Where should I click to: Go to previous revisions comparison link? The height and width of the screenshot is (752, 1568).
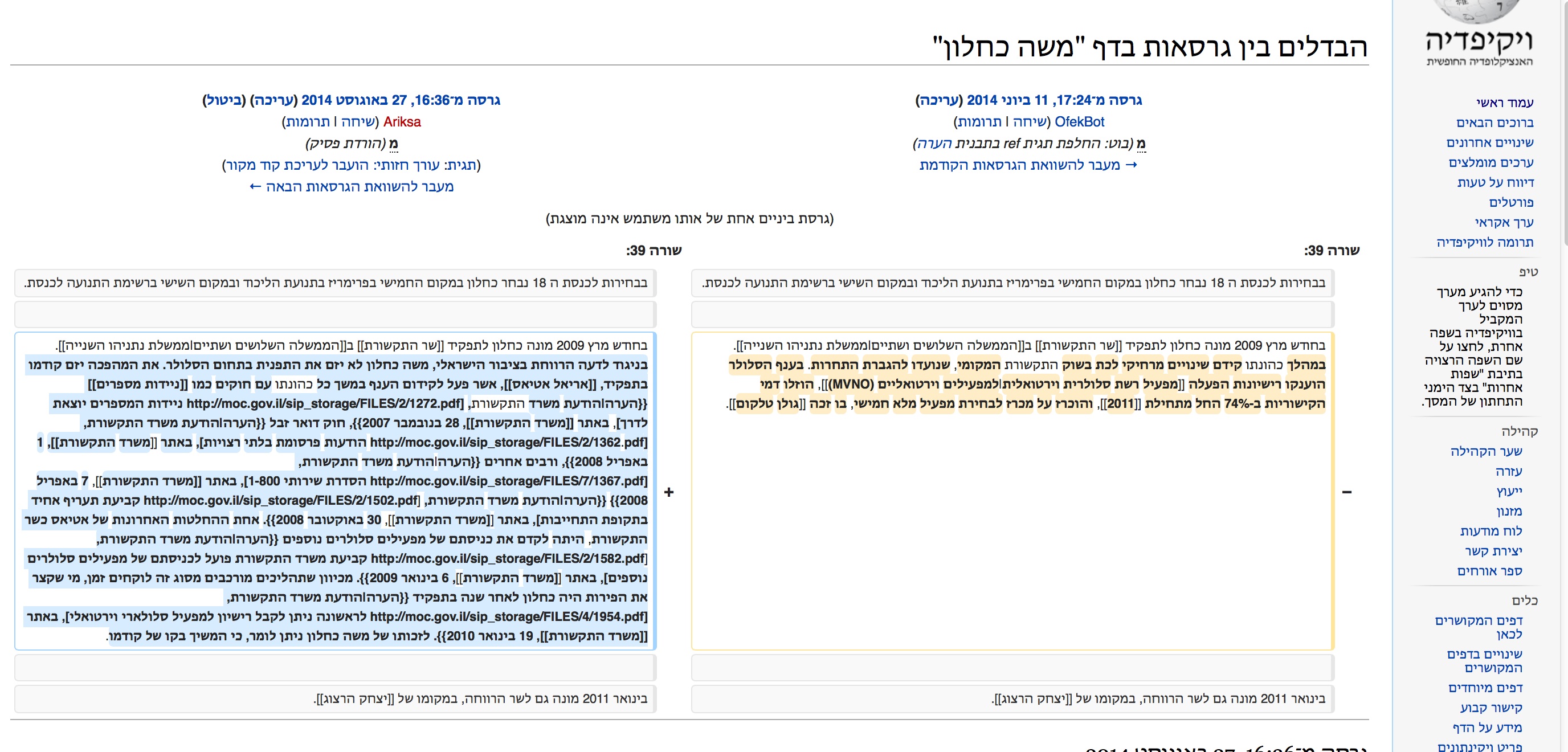[1028, 165]
